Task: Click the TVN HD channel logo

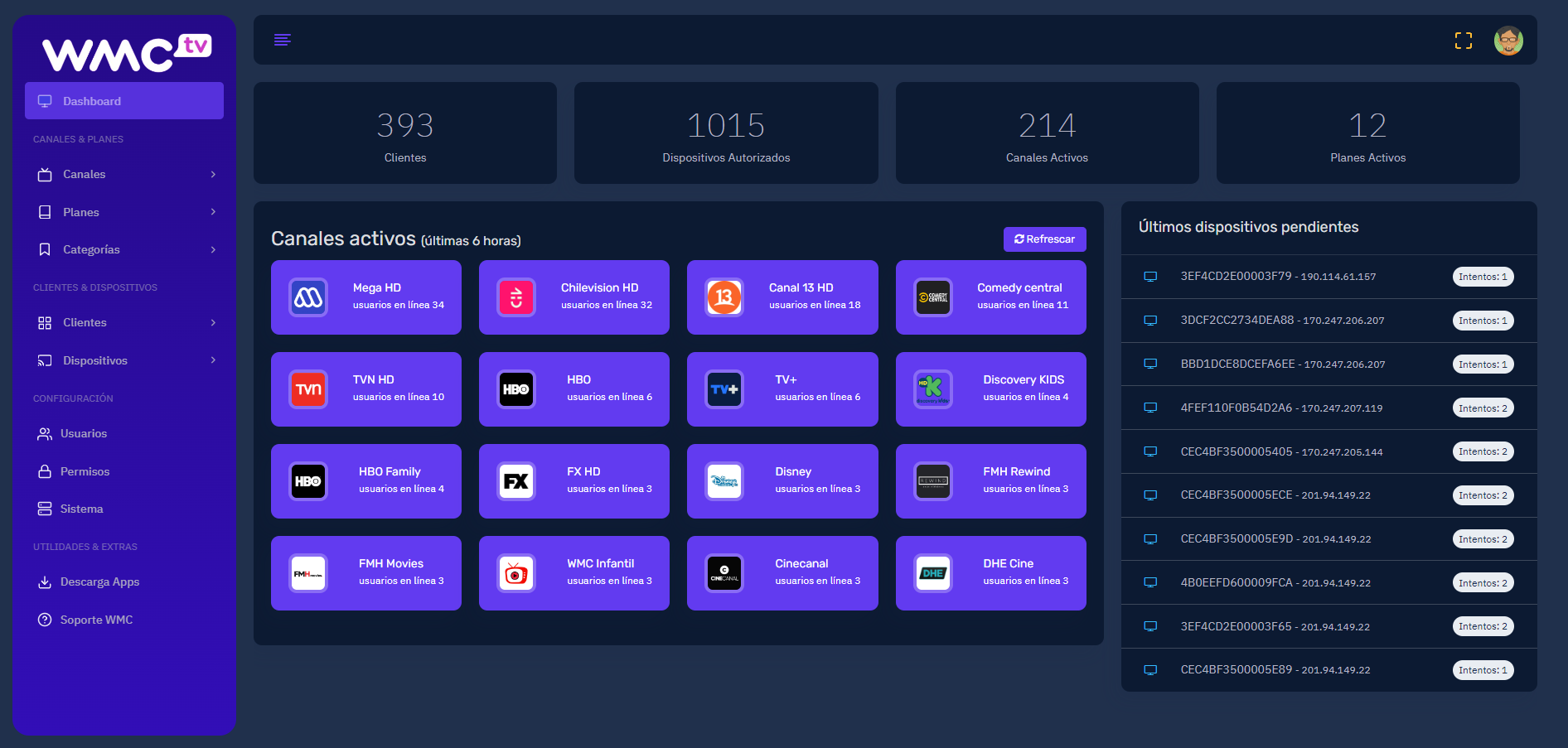Action: click(308, 389)
